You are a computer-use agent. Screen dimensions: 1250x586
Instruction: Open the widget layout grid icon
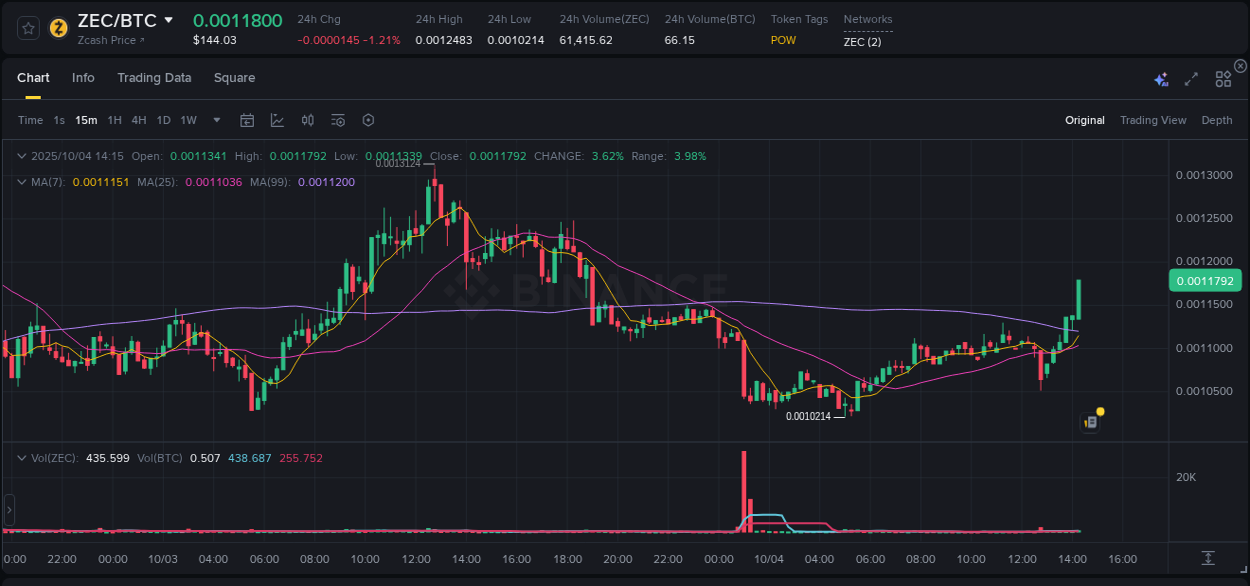(x=1223, y=78)
